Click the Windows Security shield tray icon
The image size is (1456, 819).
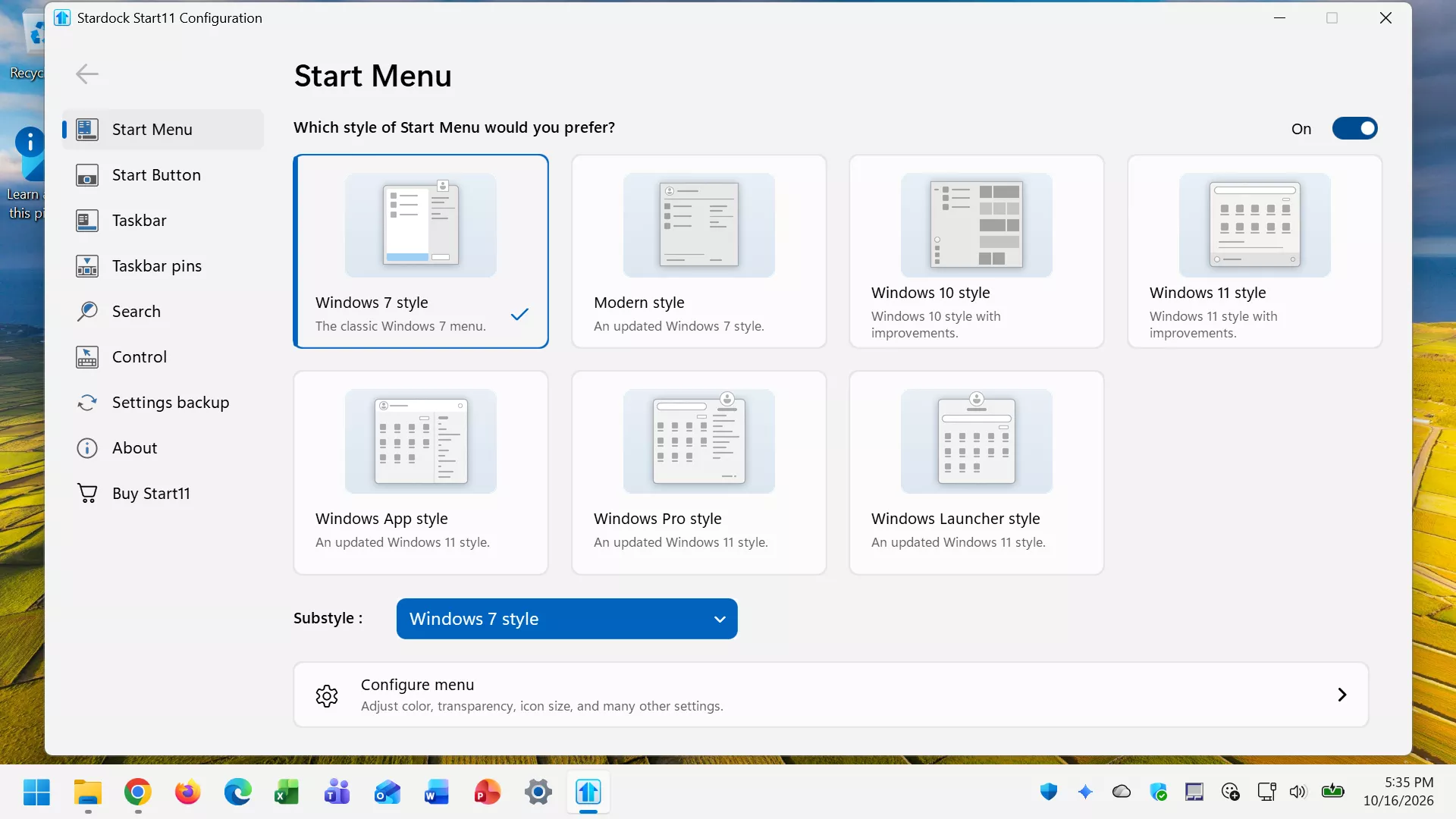coord(1049,792)
